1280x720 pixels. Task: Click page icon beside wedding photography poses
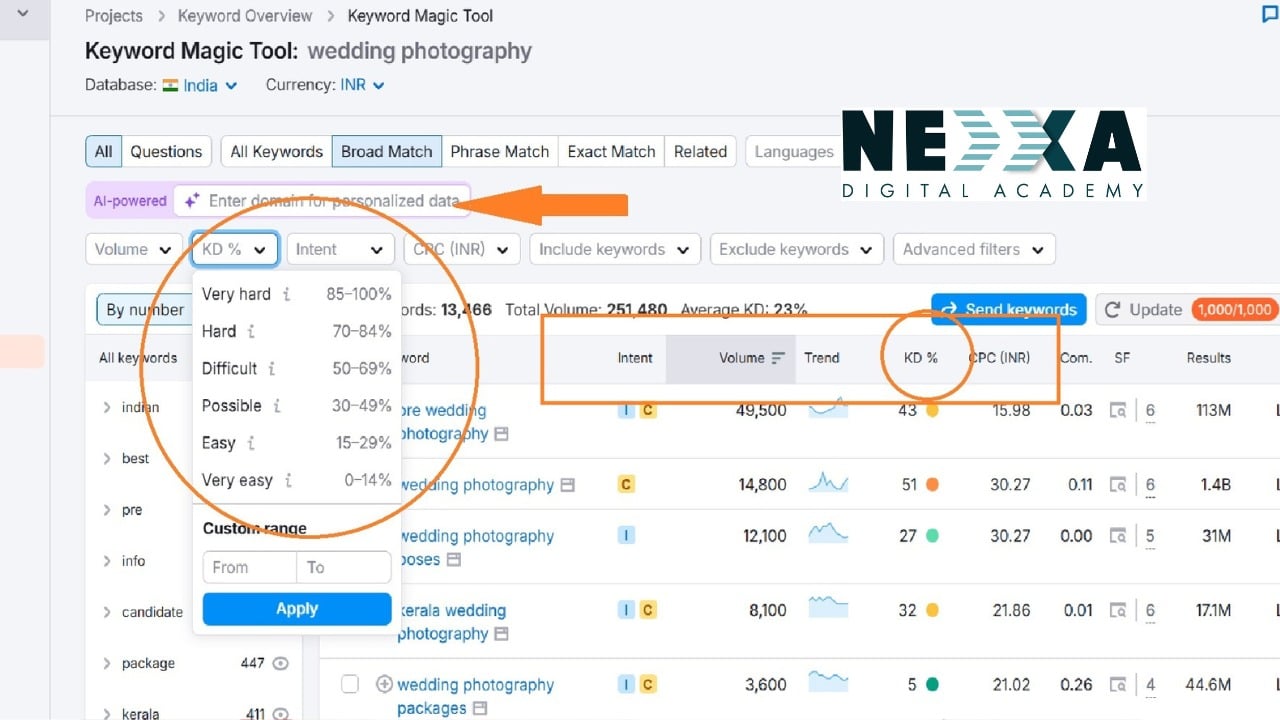[453, 560]
